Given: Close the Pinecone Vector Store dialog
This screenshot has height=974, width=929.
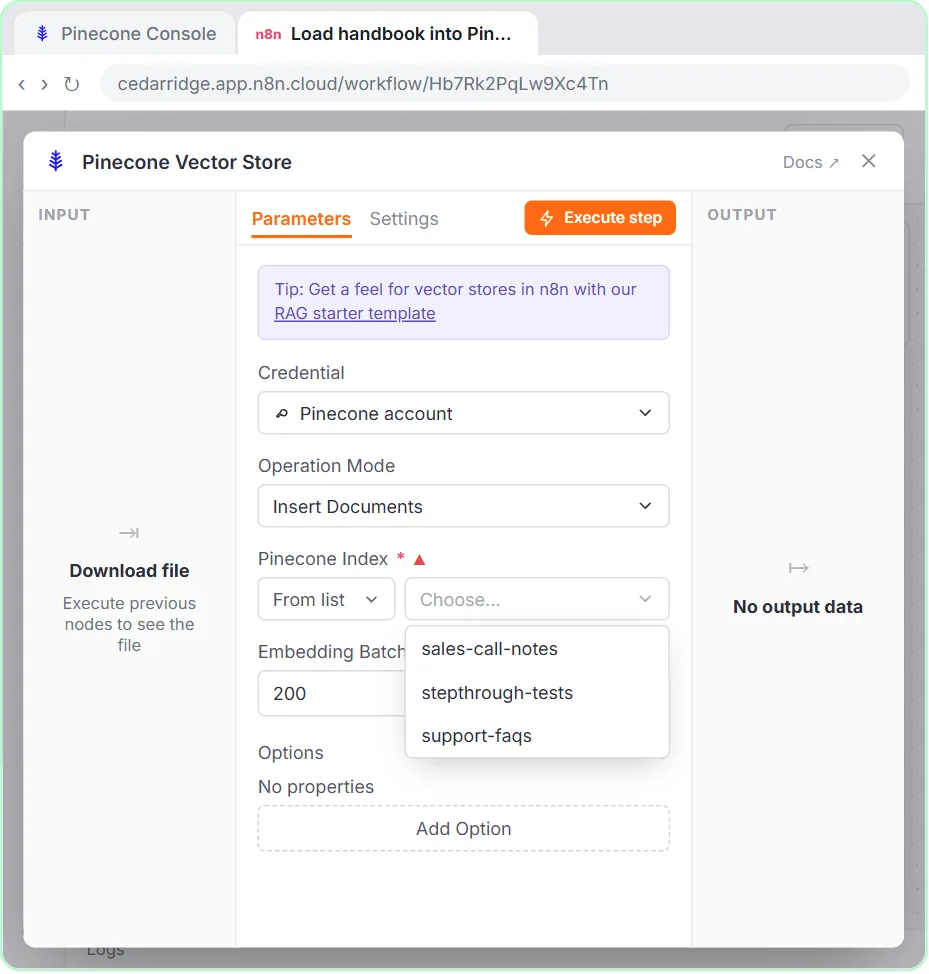Looking at the screenshot, I should tap(869, 162).
